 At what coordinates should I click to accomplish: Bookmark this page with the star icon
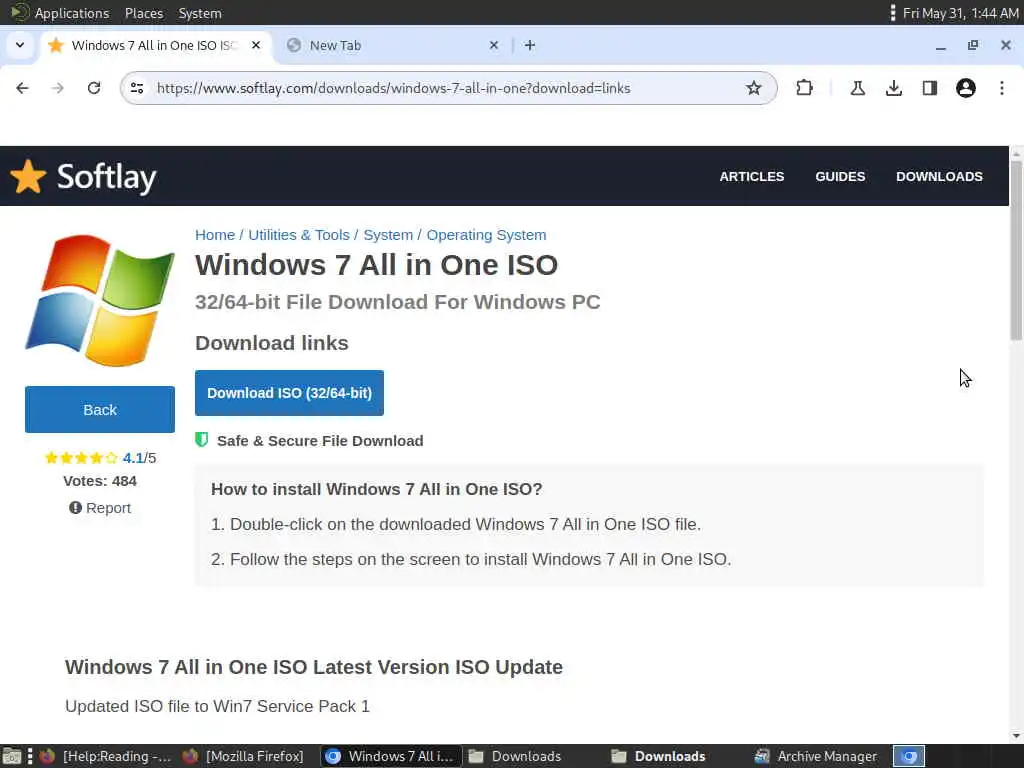point(754,88)
